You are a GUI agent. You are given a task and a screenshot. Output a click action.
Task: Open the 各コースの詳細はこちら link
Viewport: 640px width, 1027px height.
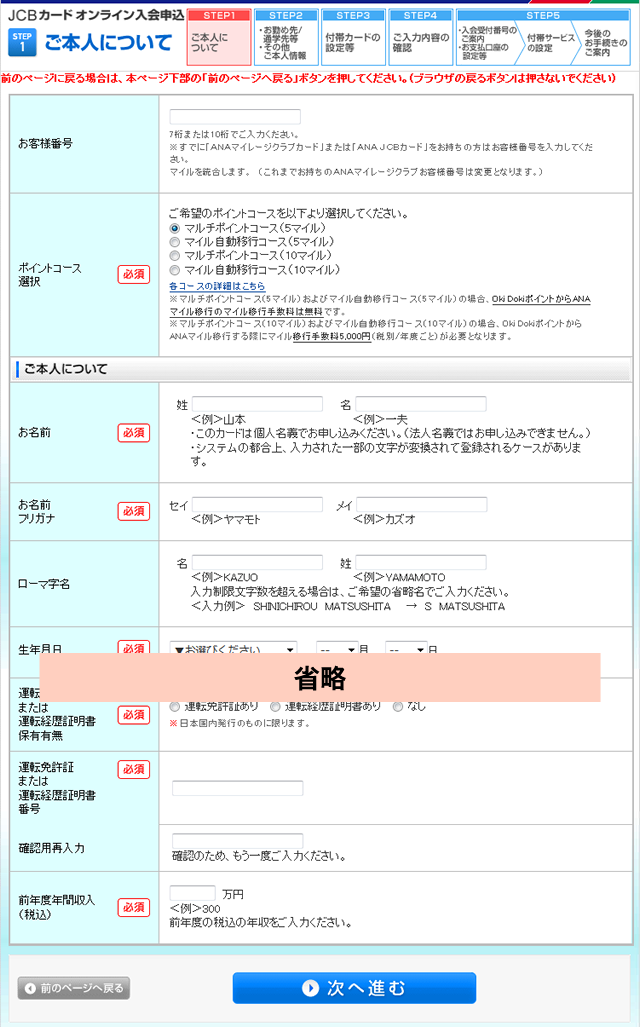coord(217,286)
